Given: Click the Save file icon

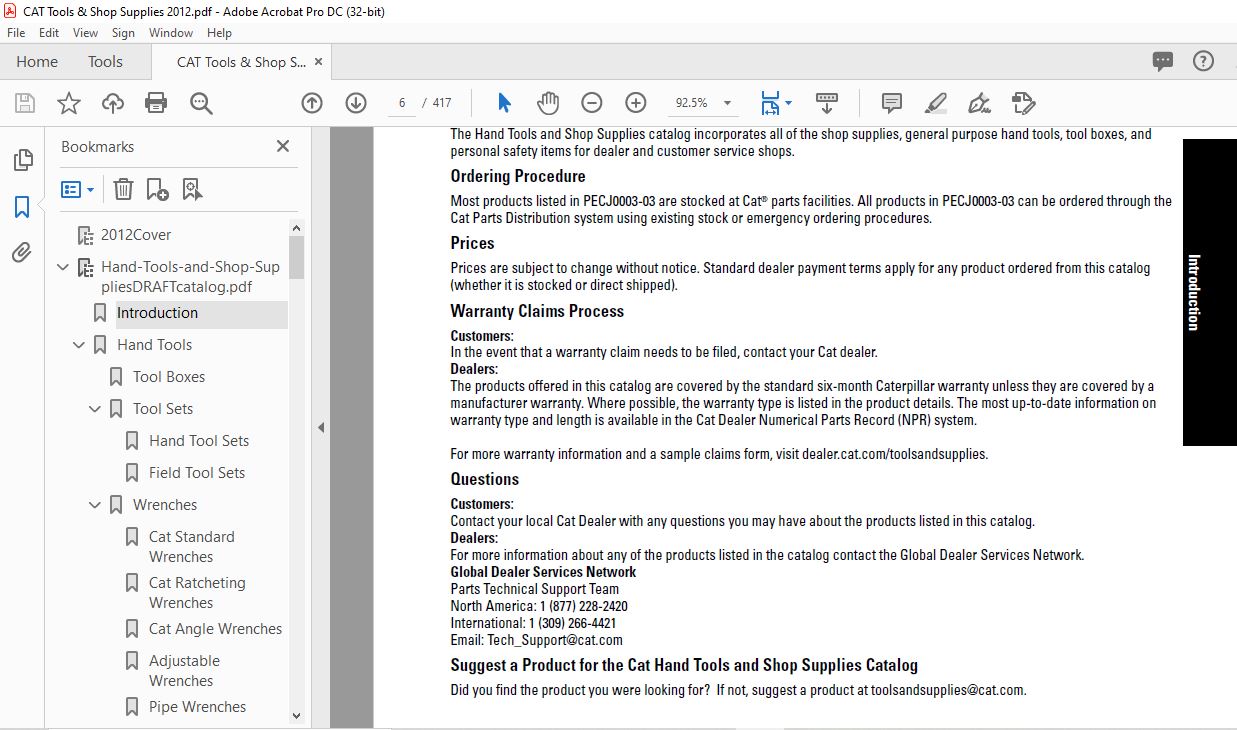Looking at the screenshot, I should 25,103.
